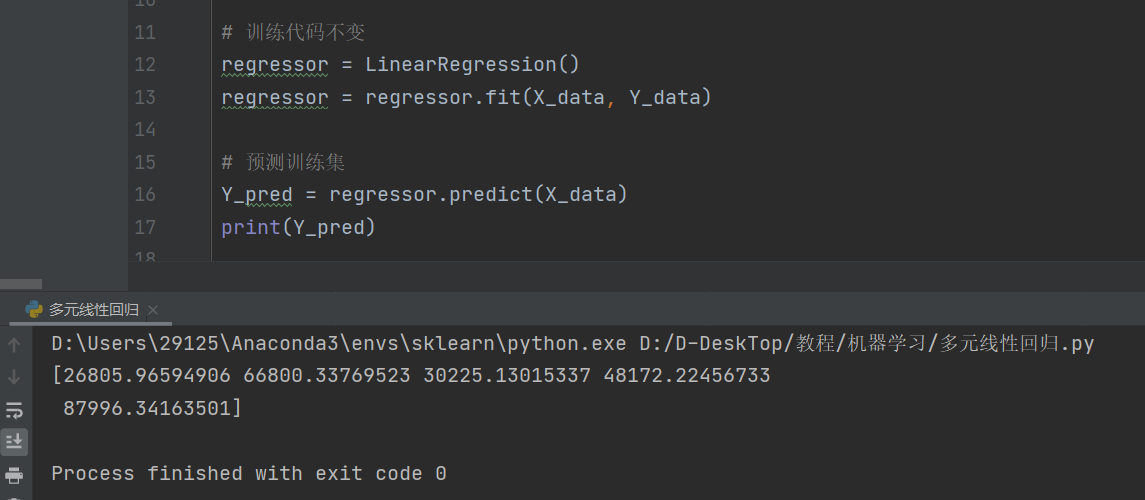Select the 多元线性回归 run tab
Viewport: 1145px width, 500px height.
tap(93, 310)
